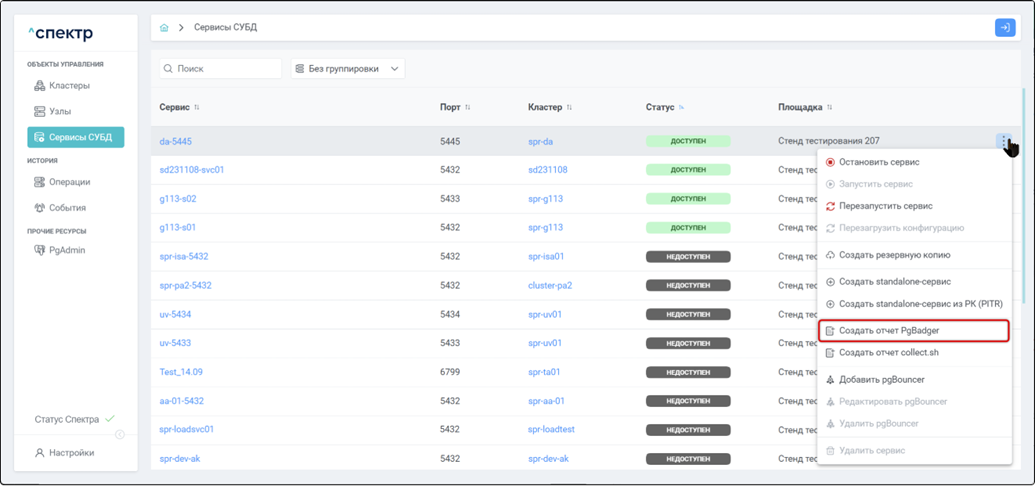
Task: Choose Остановить сервис from context menu
Action: pyautogui.click(x=879, y=162)
